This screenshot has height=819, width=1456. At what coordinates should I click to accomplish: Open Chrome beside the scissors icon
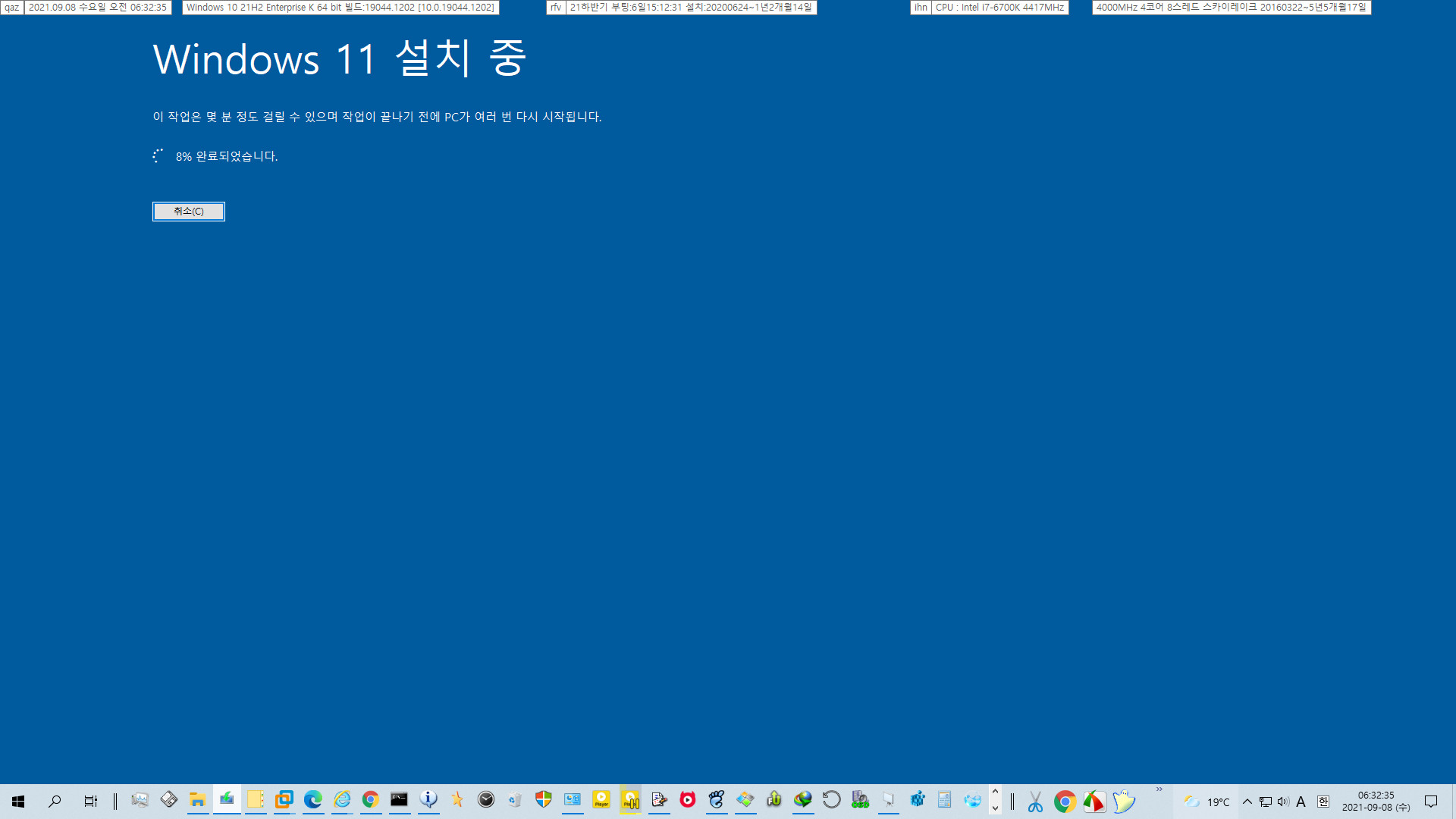coord(1065,802)
